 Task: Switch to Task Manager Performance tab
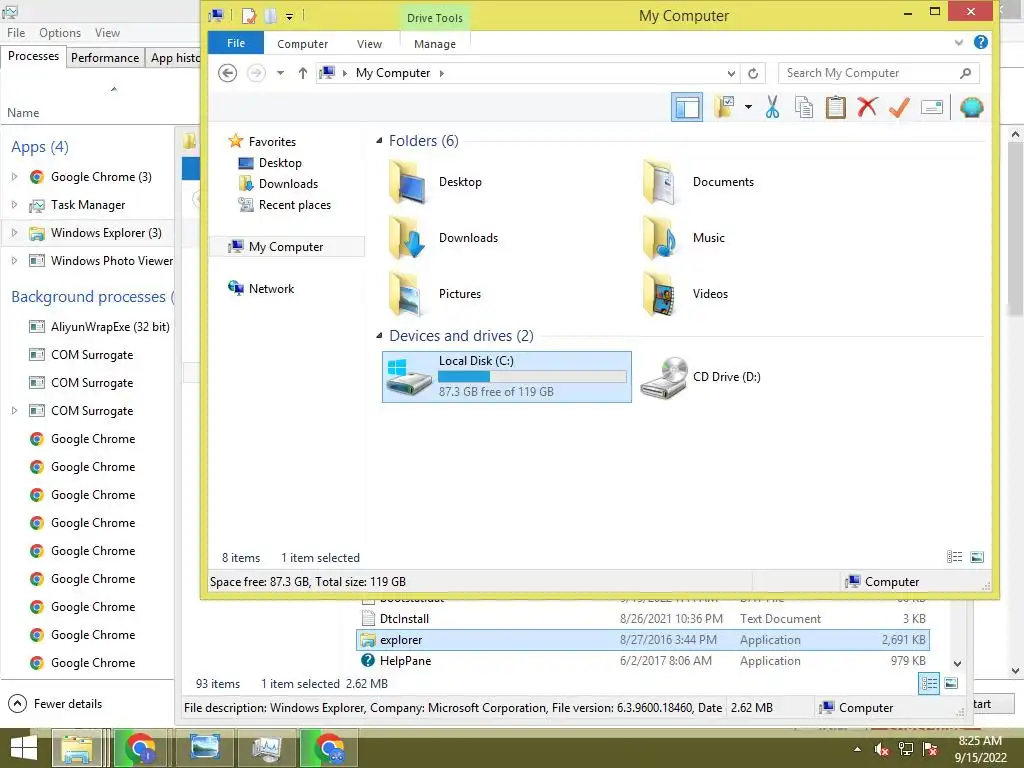pos(104,57)
